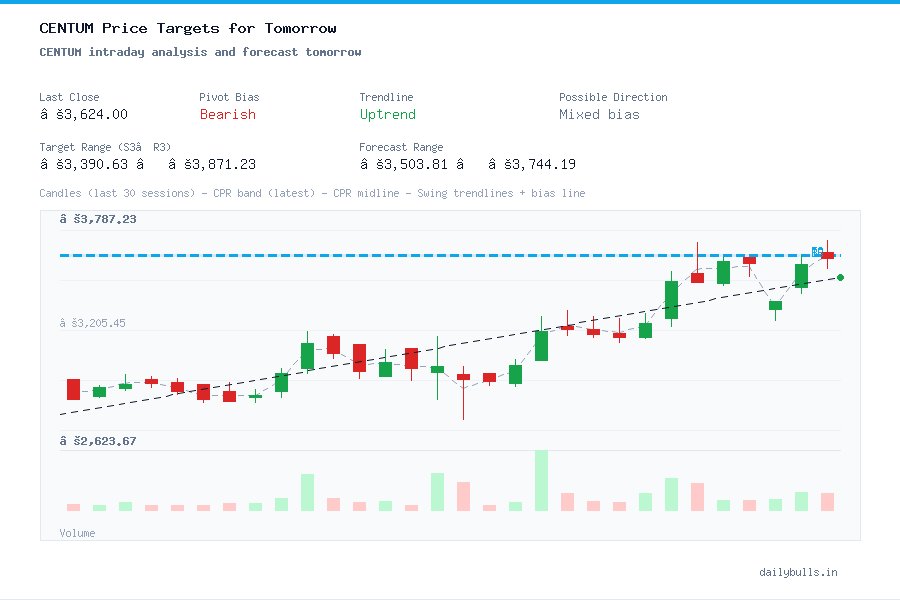Click the 3,205.45 mid axis label
Screen dimensions: 900x600
point(92,323)
